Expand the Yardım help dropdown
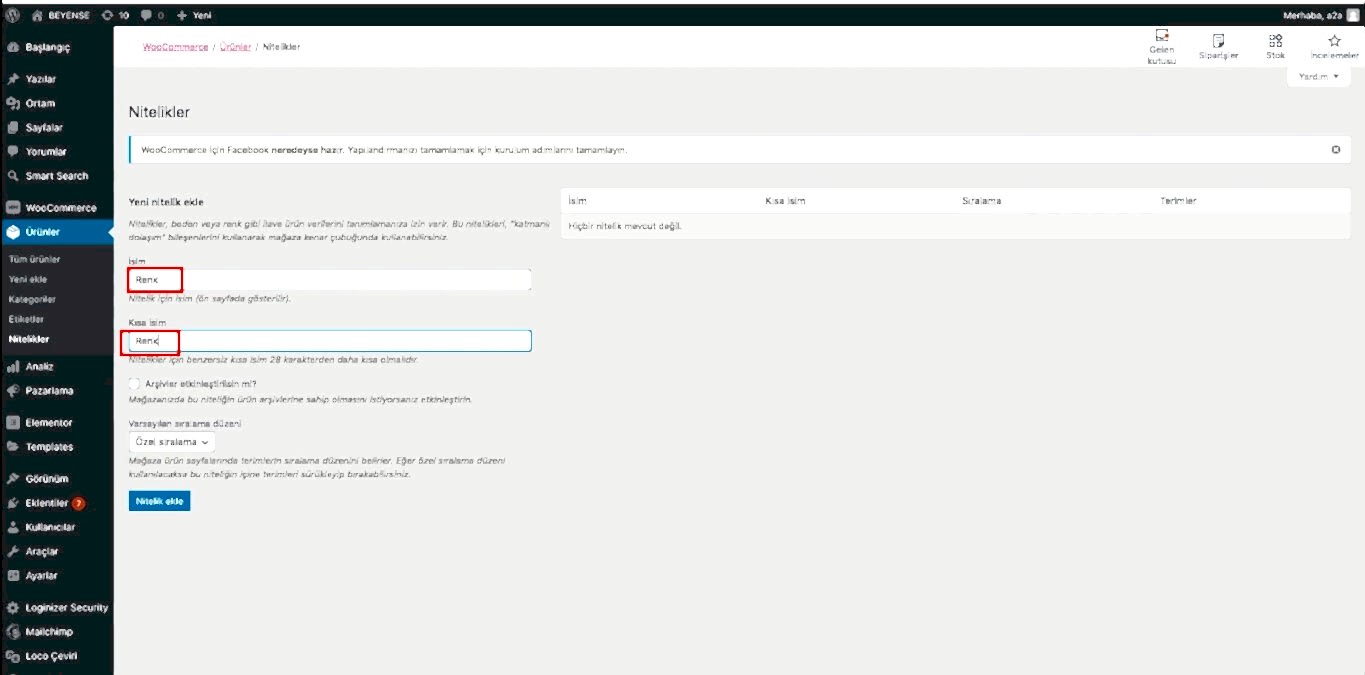 pyautogui.click(x=1318, y=77)
